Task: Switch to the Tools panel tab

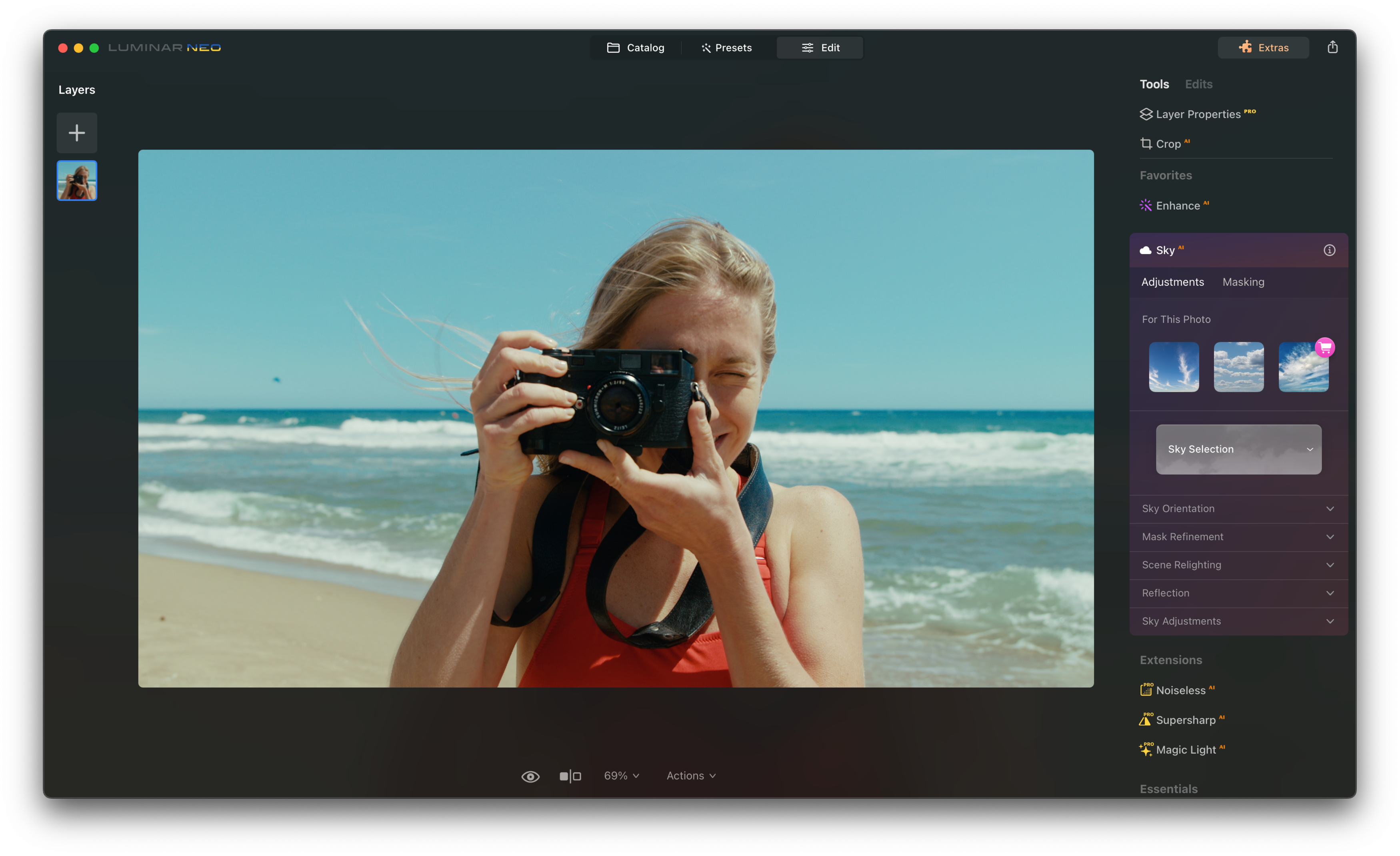Action: pyautogui.click(x=1154, y=84)
